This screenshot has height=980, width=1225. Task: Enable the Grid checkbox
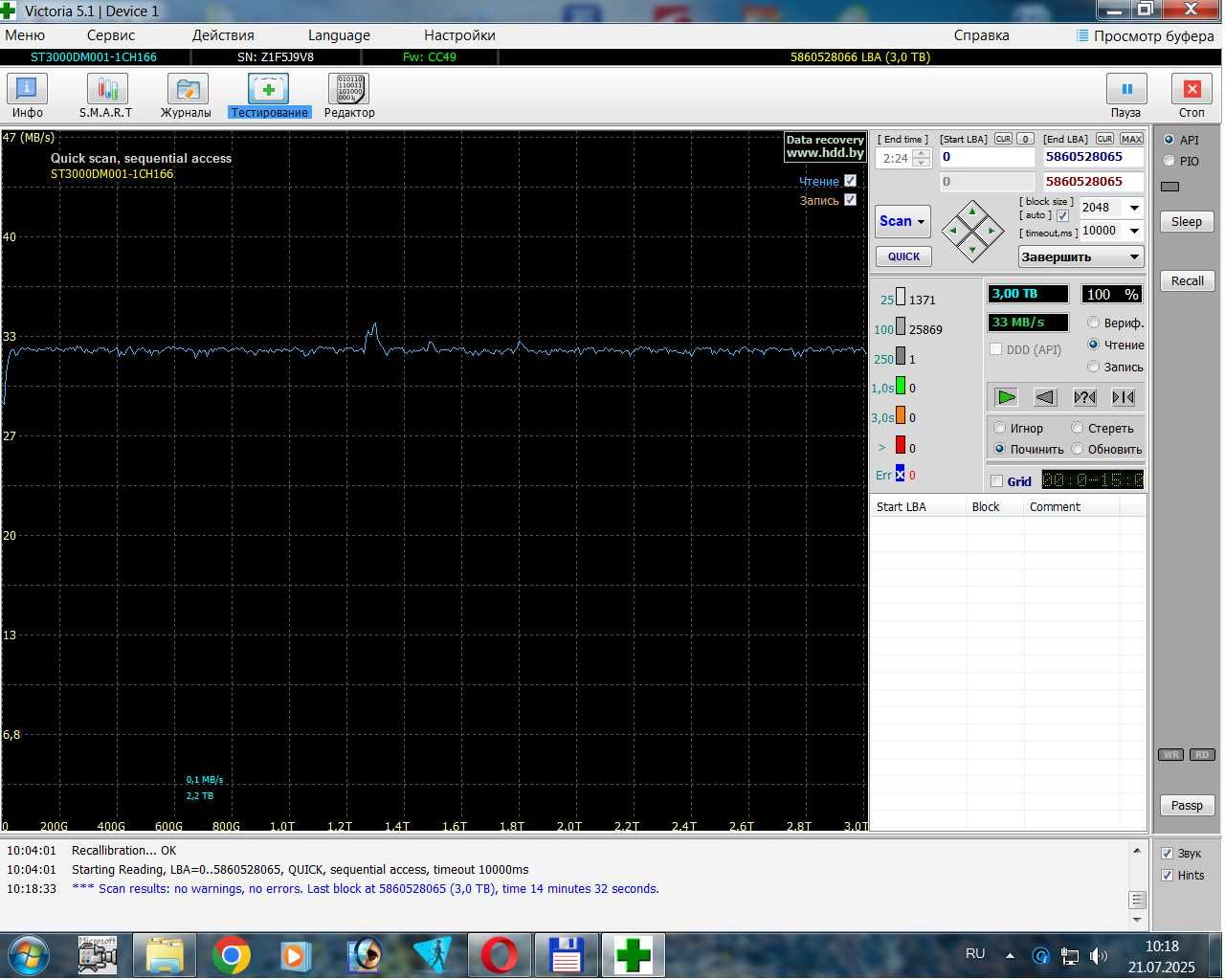(996, 481)
